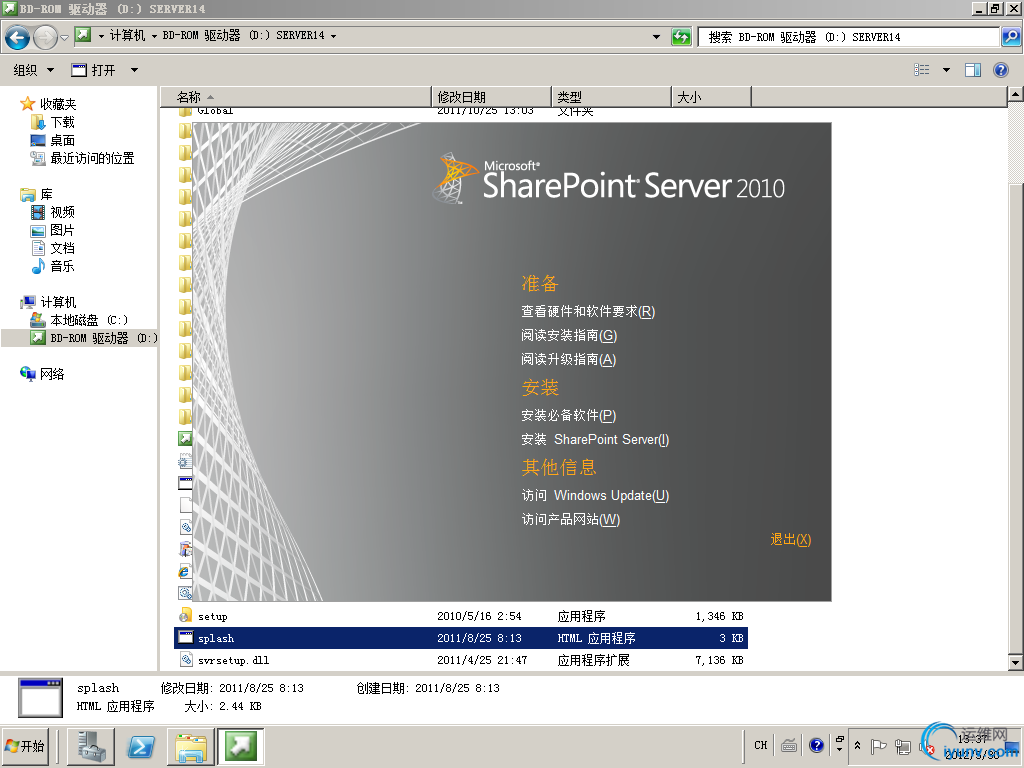Screen dimensions: 1024x768
Task: Sort by 名称 column header
Action: pos(296,97)
